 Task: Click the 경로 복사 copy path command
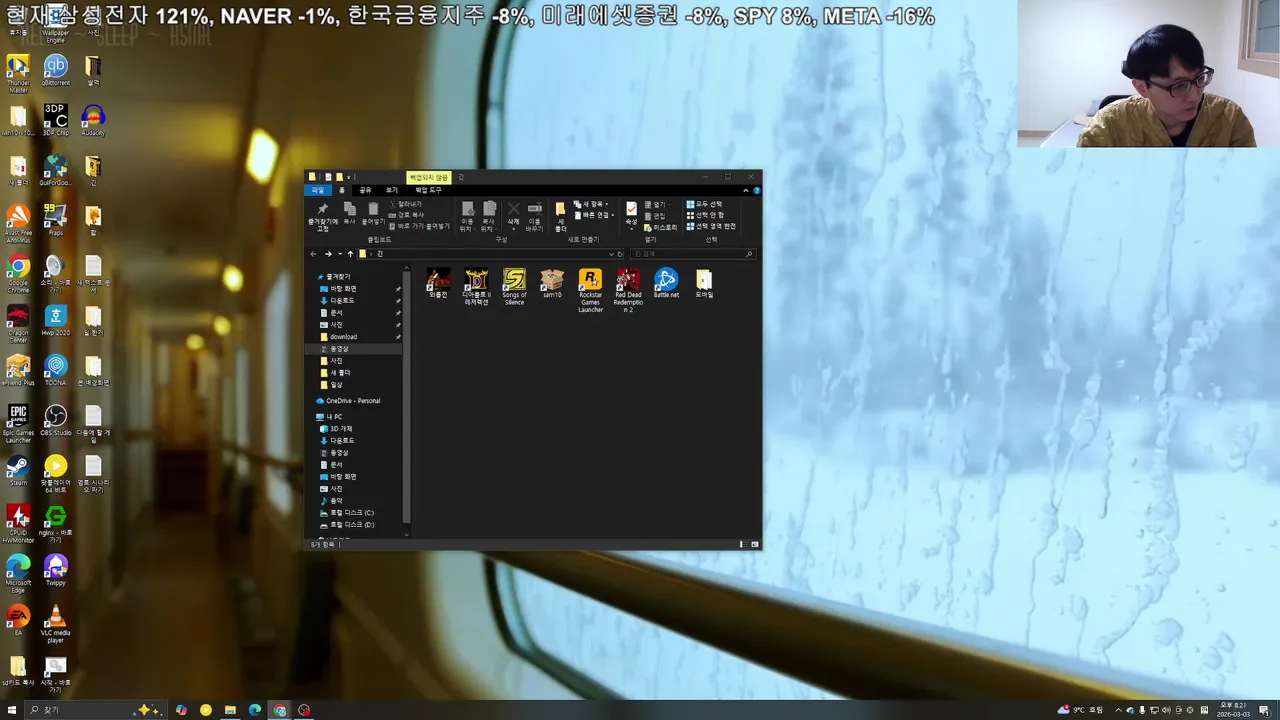point(405,215)
